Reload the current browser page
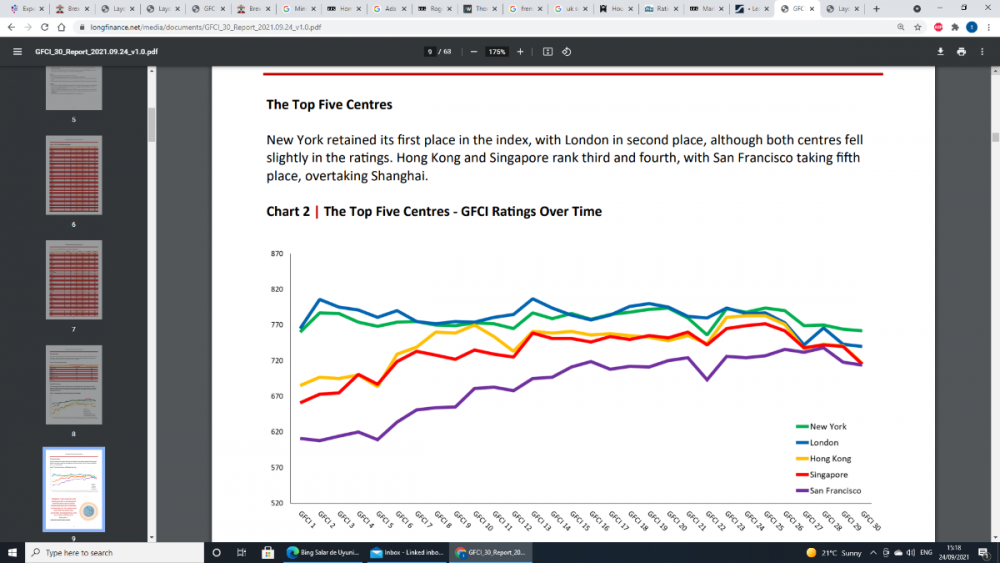 pyautogui.click(x=46, y=27)
